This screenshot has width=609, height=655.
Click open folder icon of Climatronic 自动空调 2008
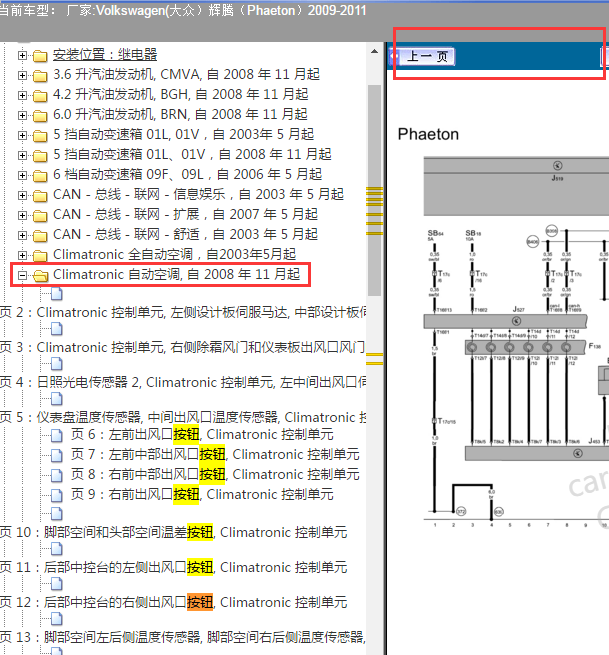[x=41, y=275]
